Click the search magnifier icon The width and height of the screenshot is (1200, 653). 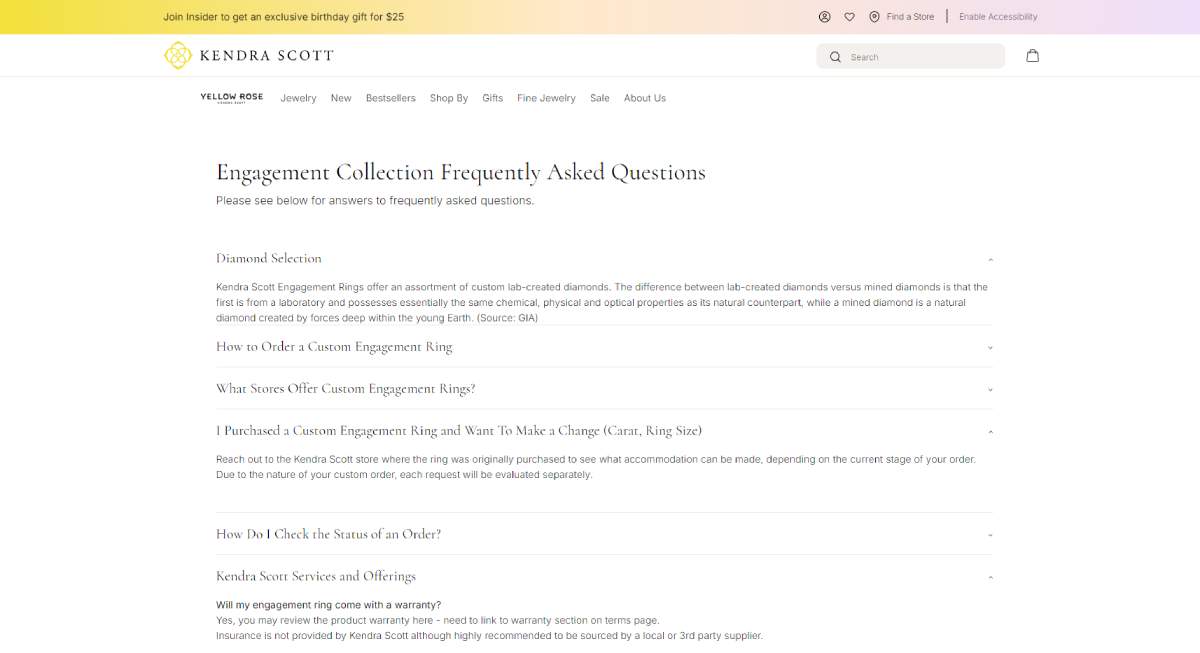(x=836, y=57)
